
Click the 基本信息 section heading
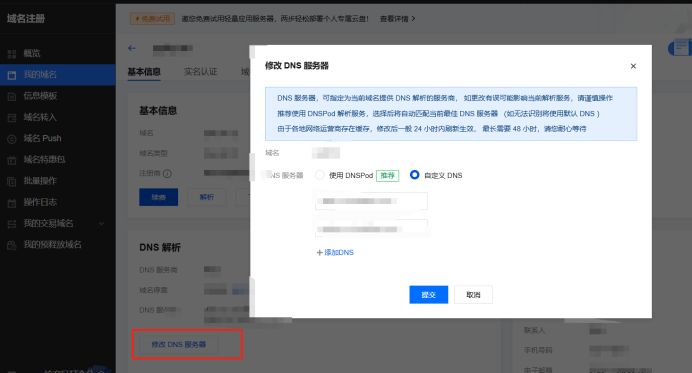pos(158,110)
